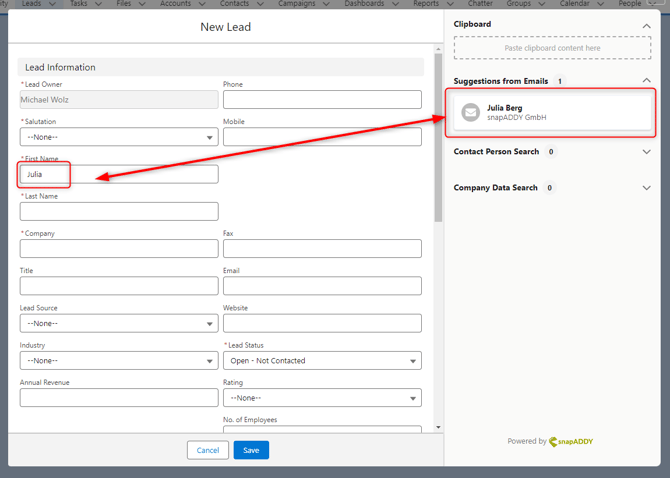Collapse the Suggestions from Emails section
Image resolution: width=670 pixels, height=478 pixels.
coord(646,81)
